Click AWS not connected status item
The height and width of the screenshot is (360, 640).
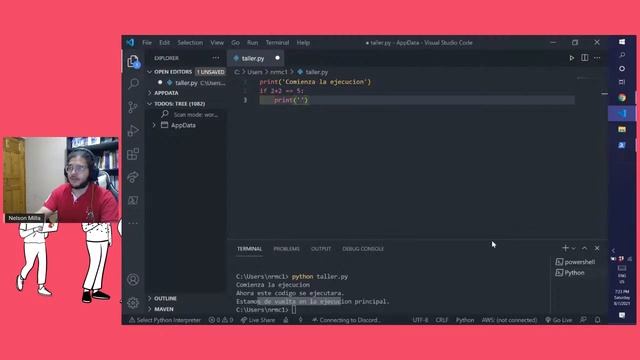tap(509, 320)
